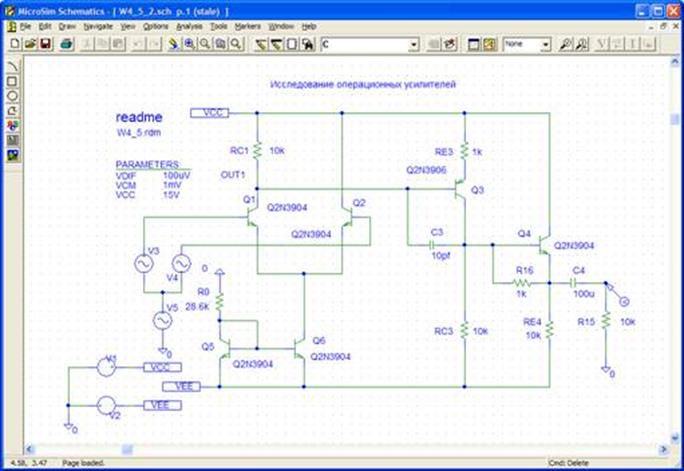
Task: Toggle the Enable Bias Current Display I button
Action: (633, 44)
